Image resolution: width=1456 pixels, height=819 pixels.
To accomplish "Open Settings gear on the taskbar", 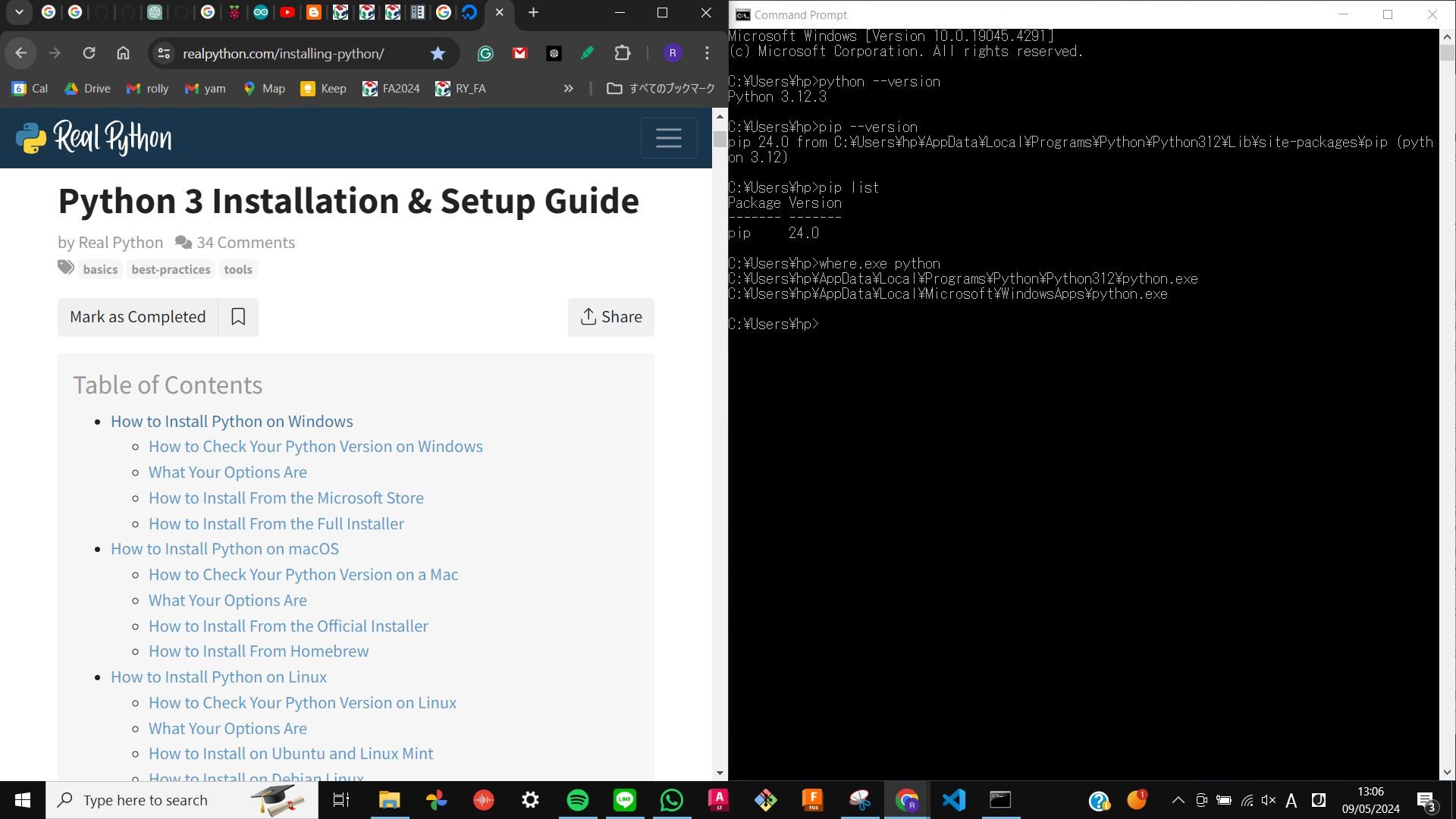I will coord(530,800).
